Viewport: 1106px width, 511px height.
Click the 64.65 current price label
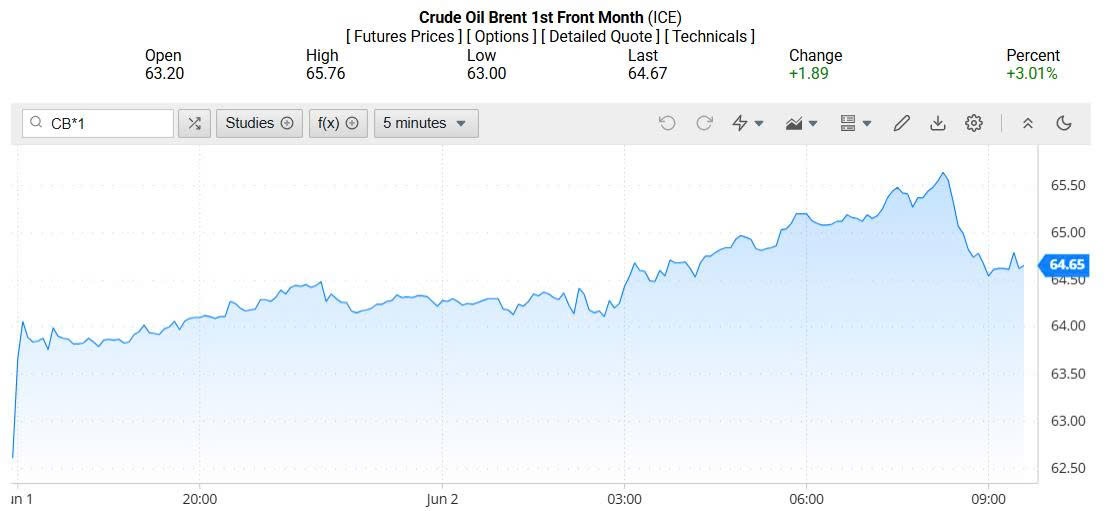1066,265
